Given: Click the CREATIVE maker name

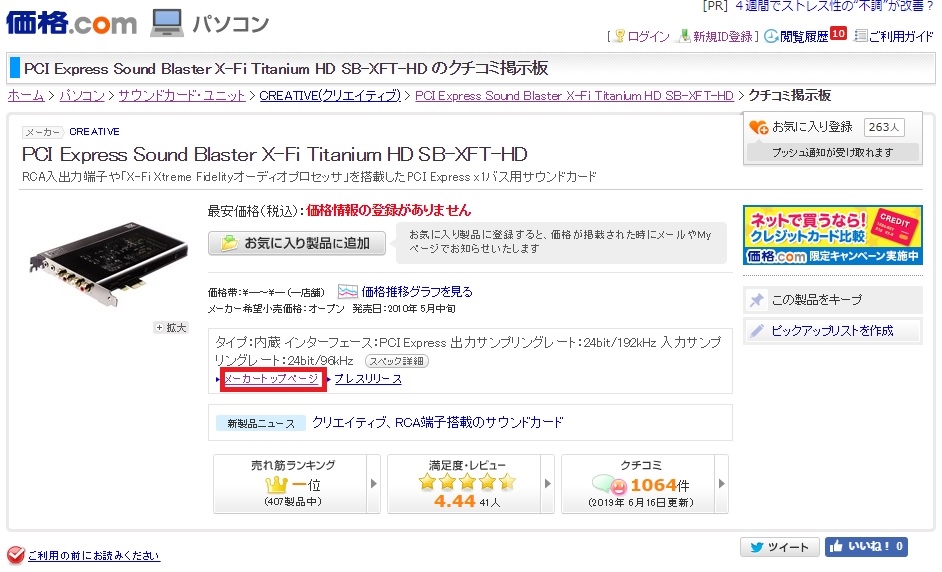Looking at the screenshot, I should 94,132.
